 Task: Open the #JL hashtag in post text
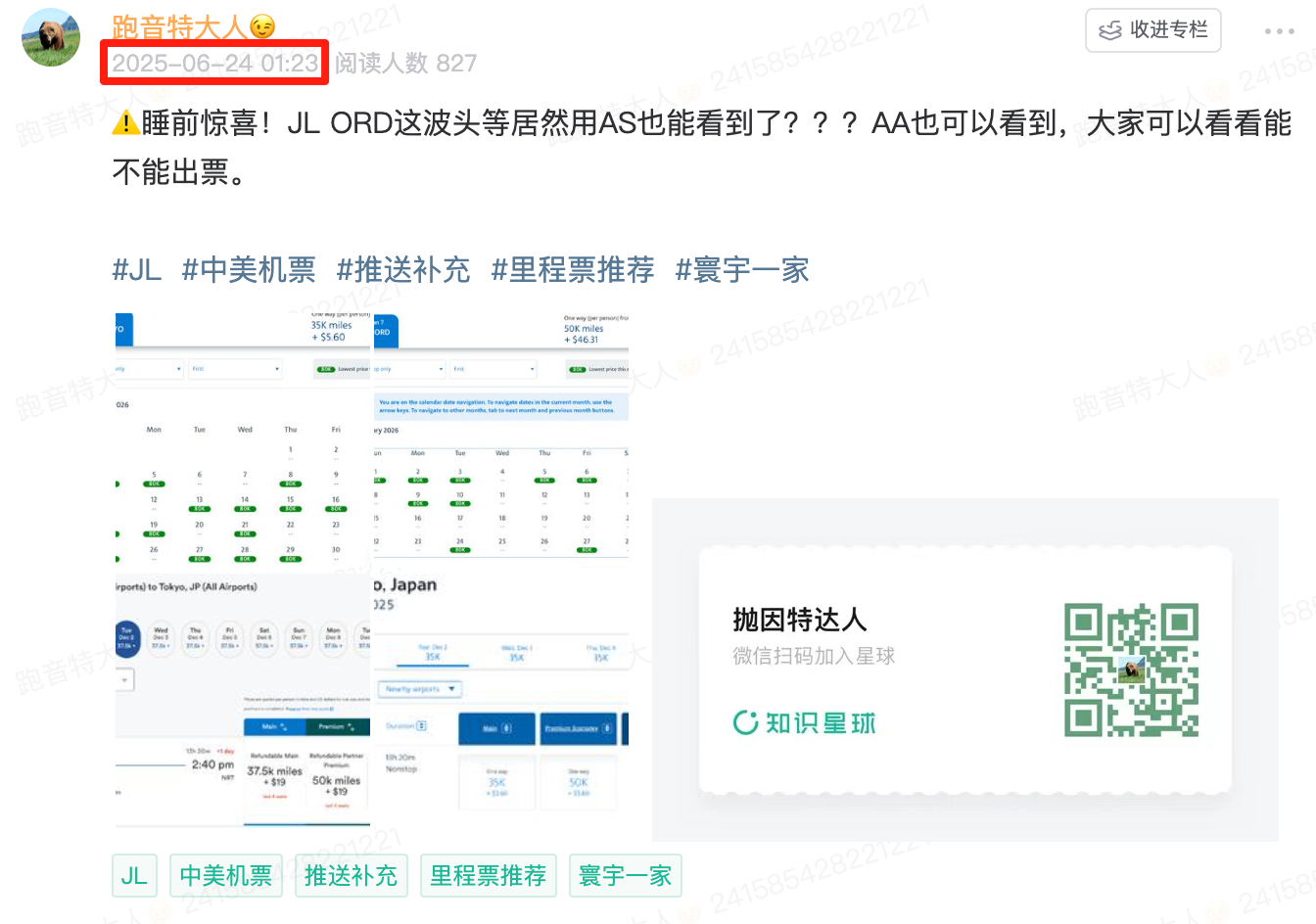[137, 270]
